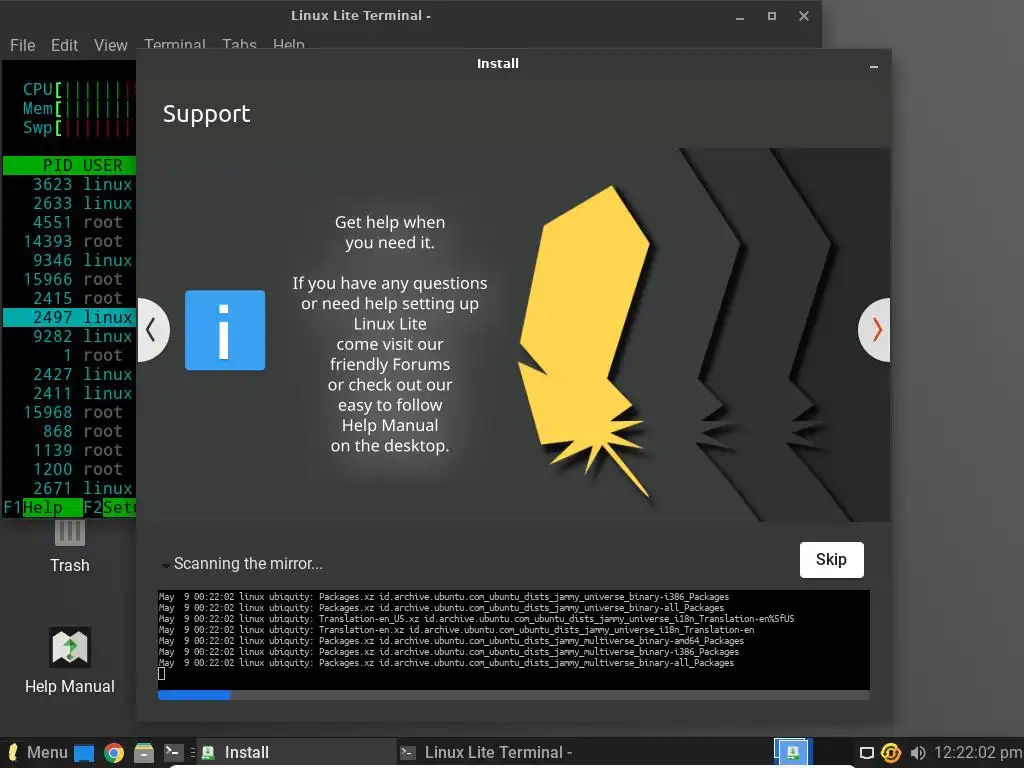This screenshot has width=1024, height=768.
Task: Click inside the installer log terminal
Action: coord(513,640)
